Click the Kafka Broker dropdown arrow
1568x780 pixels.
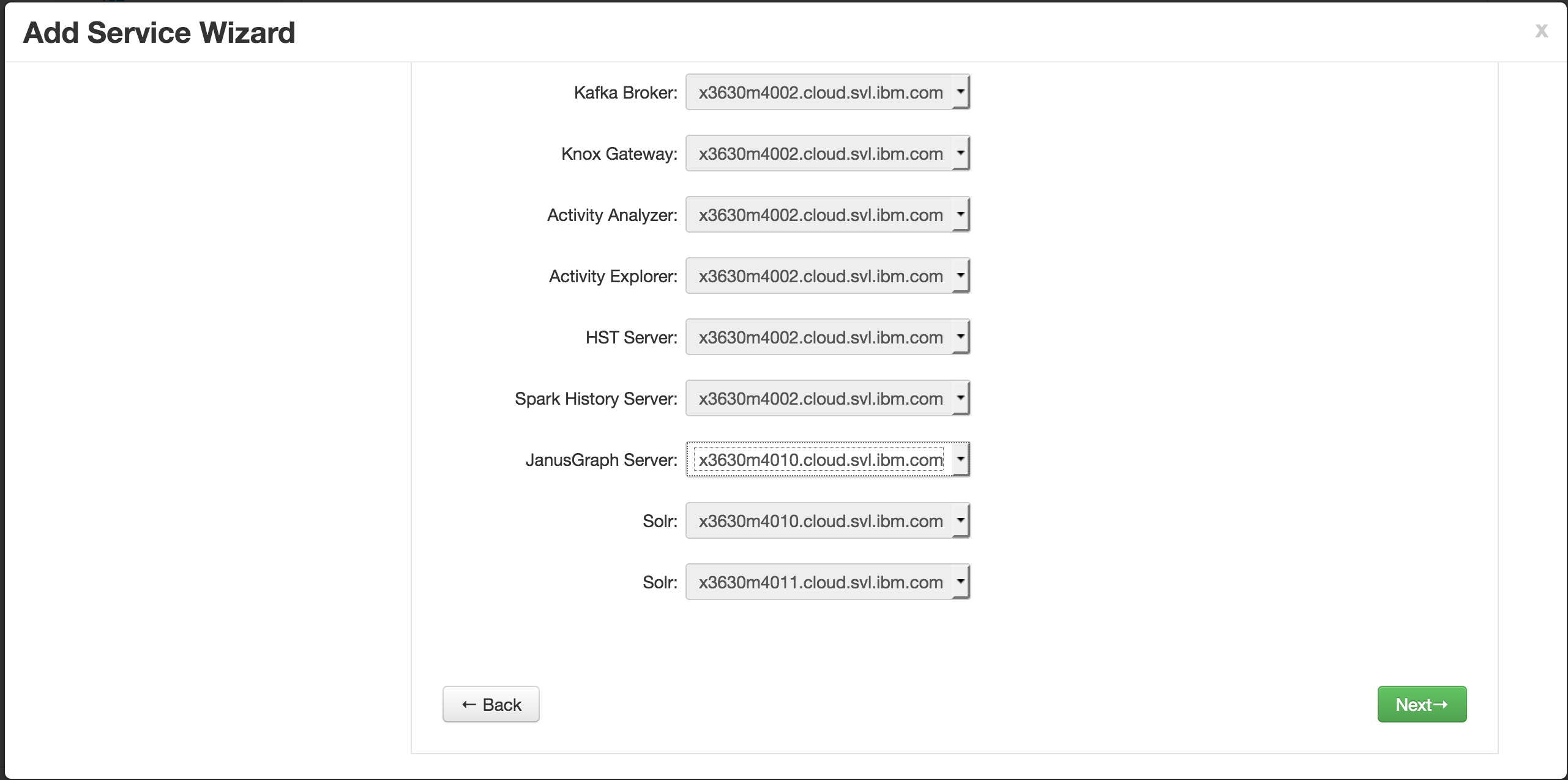coord(961,92)
